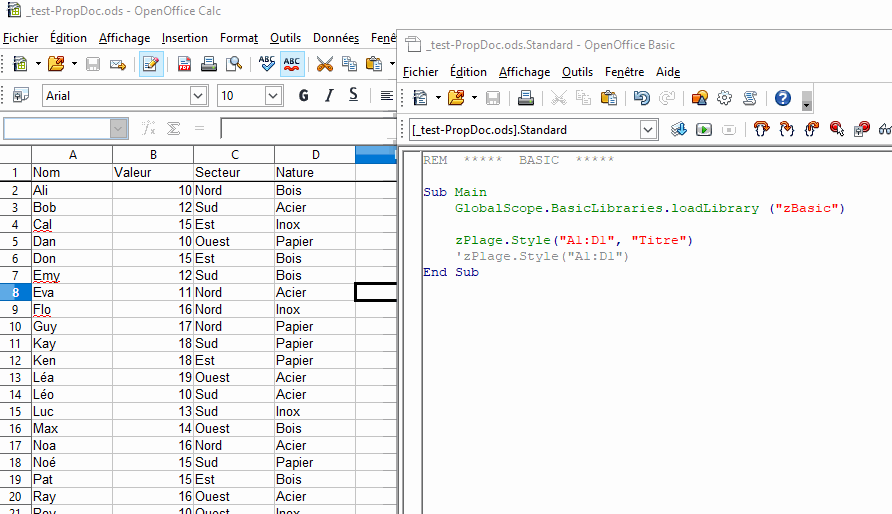
Task: Click the Cut scissors icon in Calc
Action: 324,64
